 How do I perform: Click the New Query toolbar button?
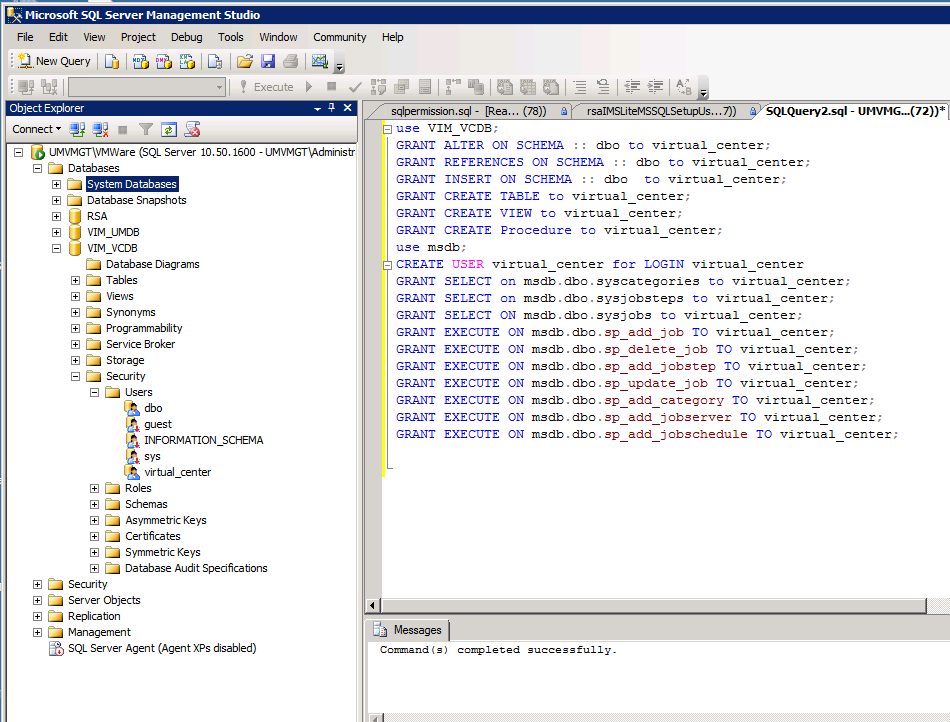[x=54, y=61]
